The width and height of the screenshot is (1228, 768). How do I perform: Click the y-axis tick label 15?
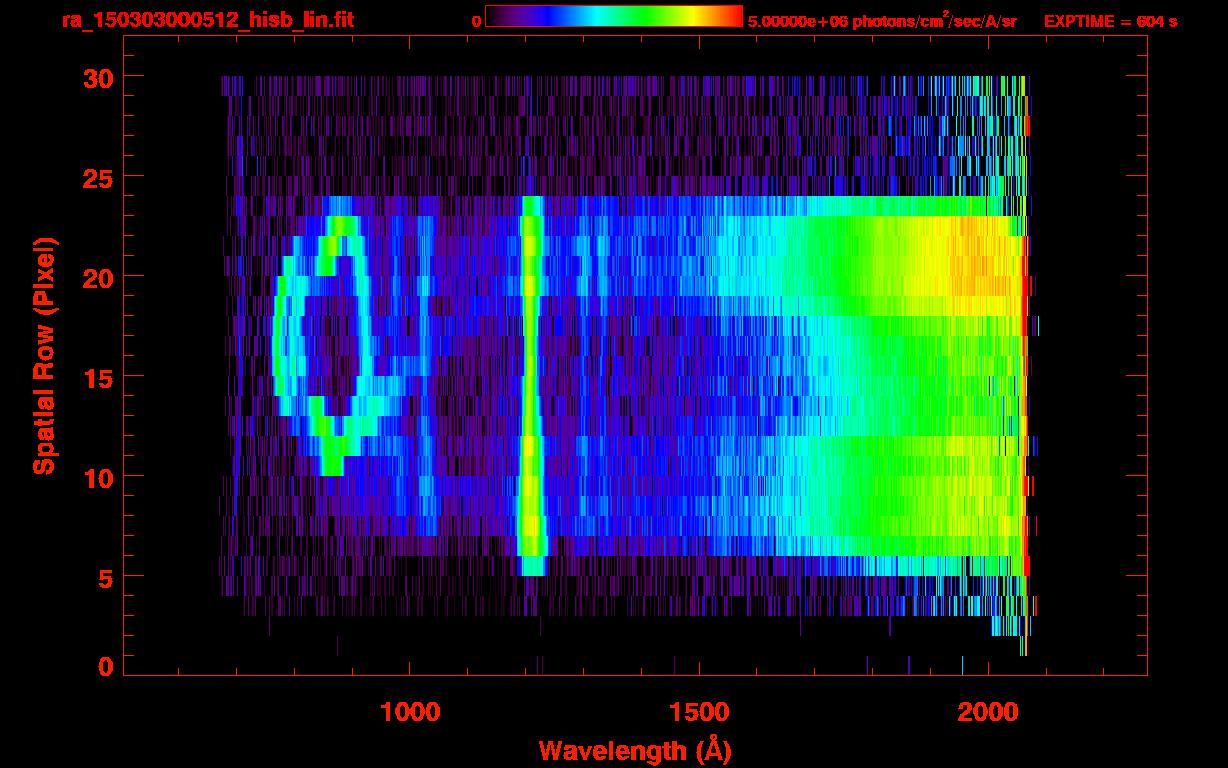coord(98,377)
